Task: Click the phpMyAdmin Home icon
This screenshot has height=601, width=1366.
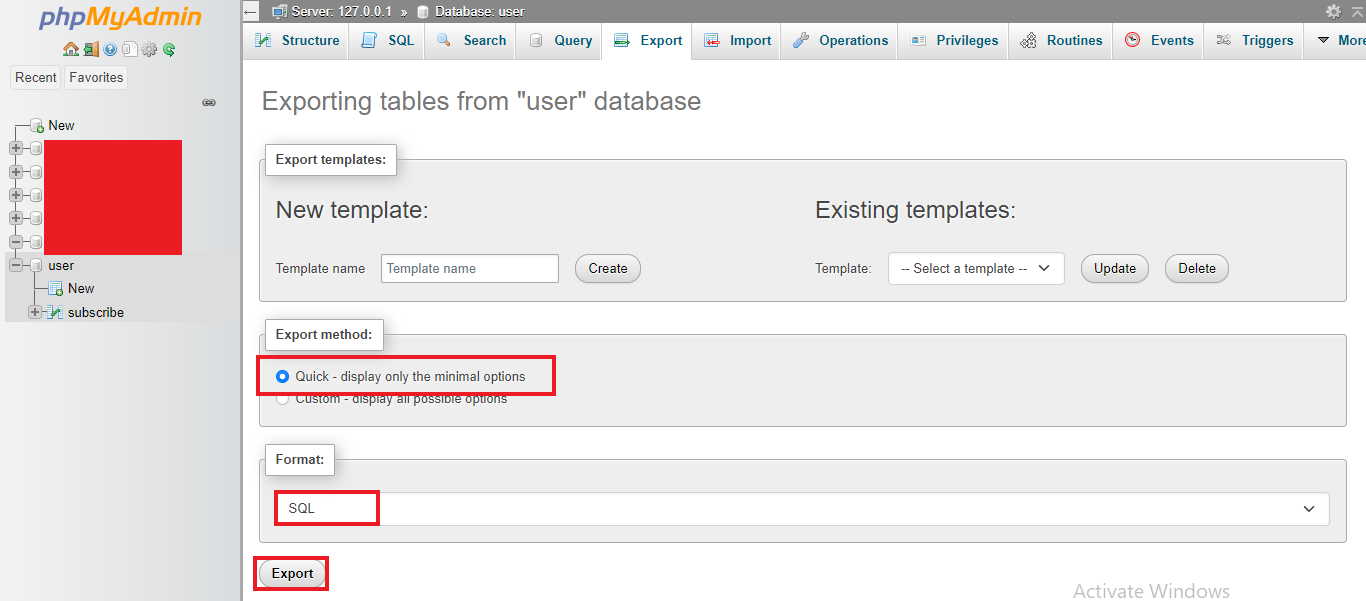Action: 70,49
